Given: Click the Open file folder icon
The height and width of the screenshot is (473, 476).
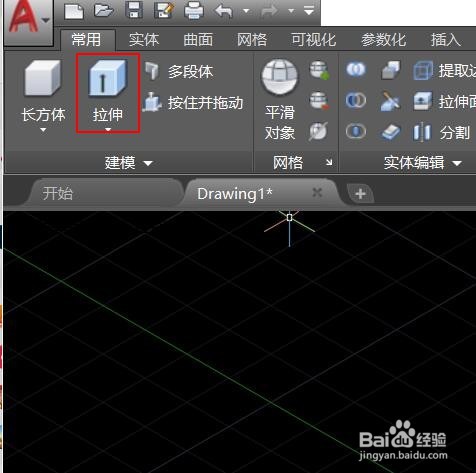Looking at the screenshot, I should 104,10.
